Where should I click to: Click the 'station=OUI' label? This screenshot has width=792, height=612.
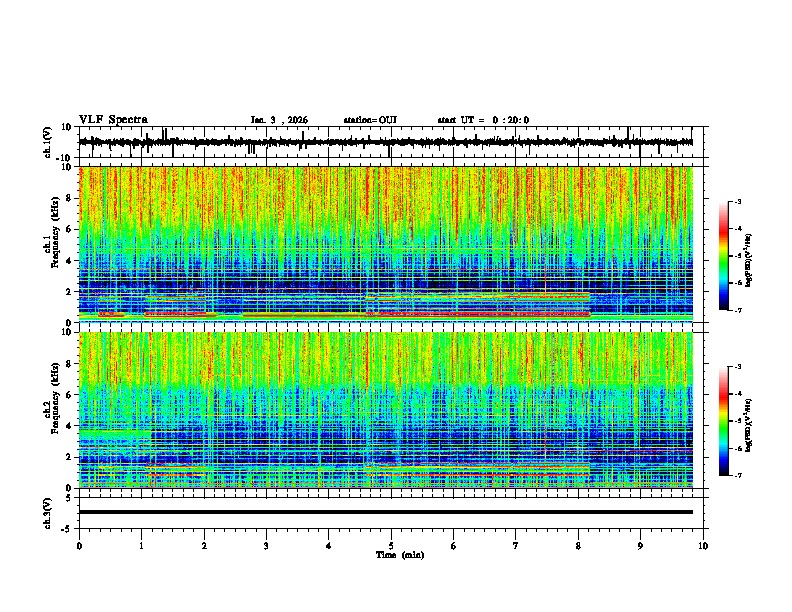click(x=370, y=120)
